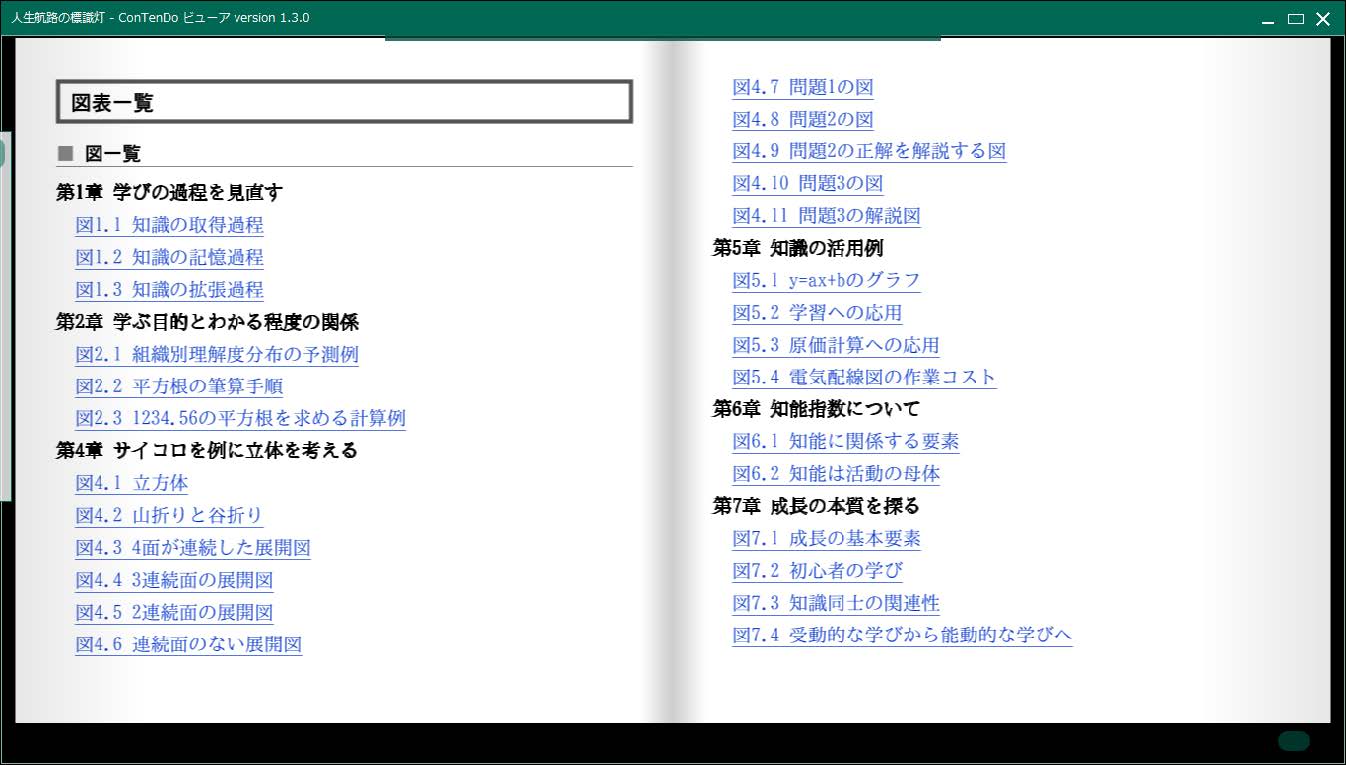1346x765 pixels.
Task: Open link 図1.3 知識の拡張過程
Action: 169,290
